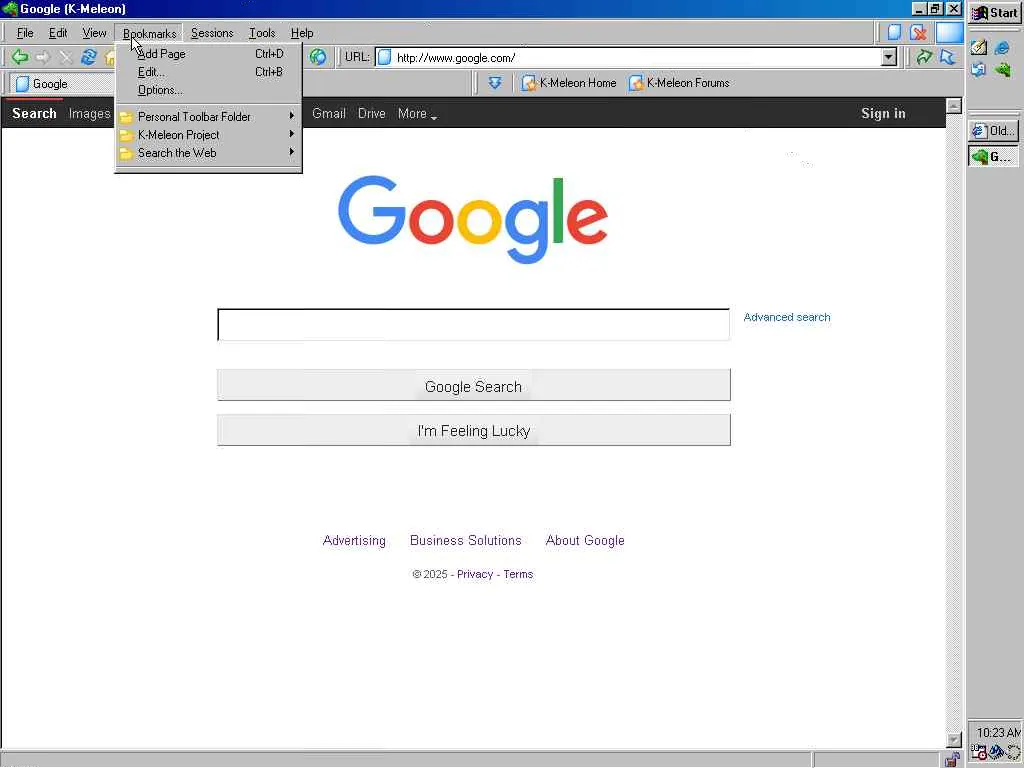Open the Sessions menu
The height and width of the screenshot is (768, 1024).
coord(212,33)
